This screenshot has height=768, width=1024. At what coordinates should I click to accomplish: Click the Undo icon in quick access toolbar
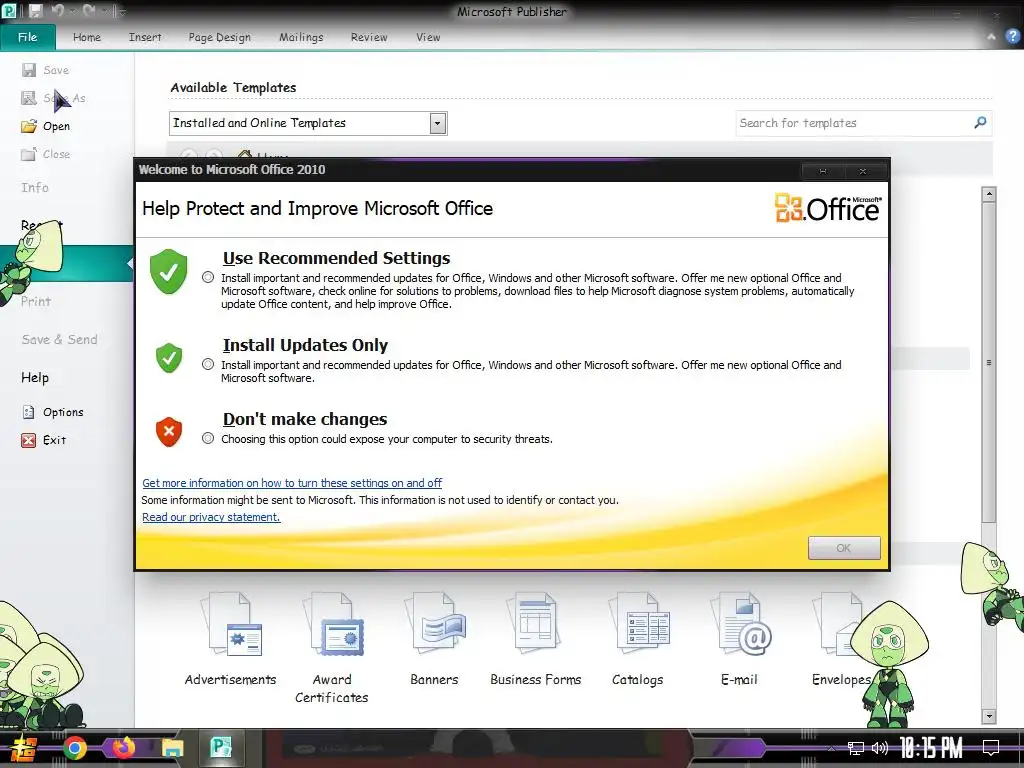click(x=58, y=11)
